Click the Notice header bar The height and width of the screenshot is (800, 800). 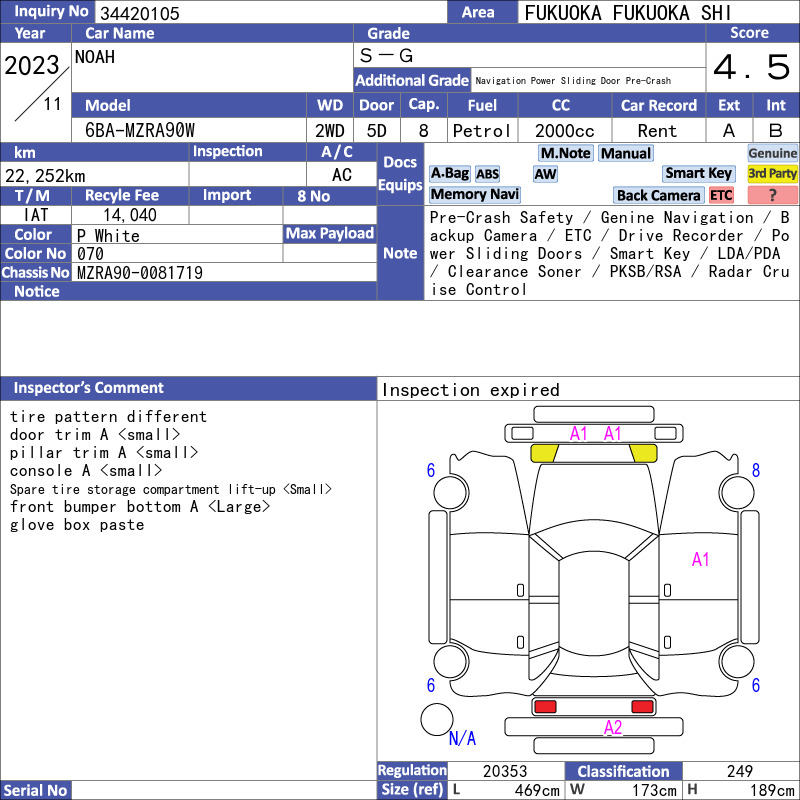[188, 291]
